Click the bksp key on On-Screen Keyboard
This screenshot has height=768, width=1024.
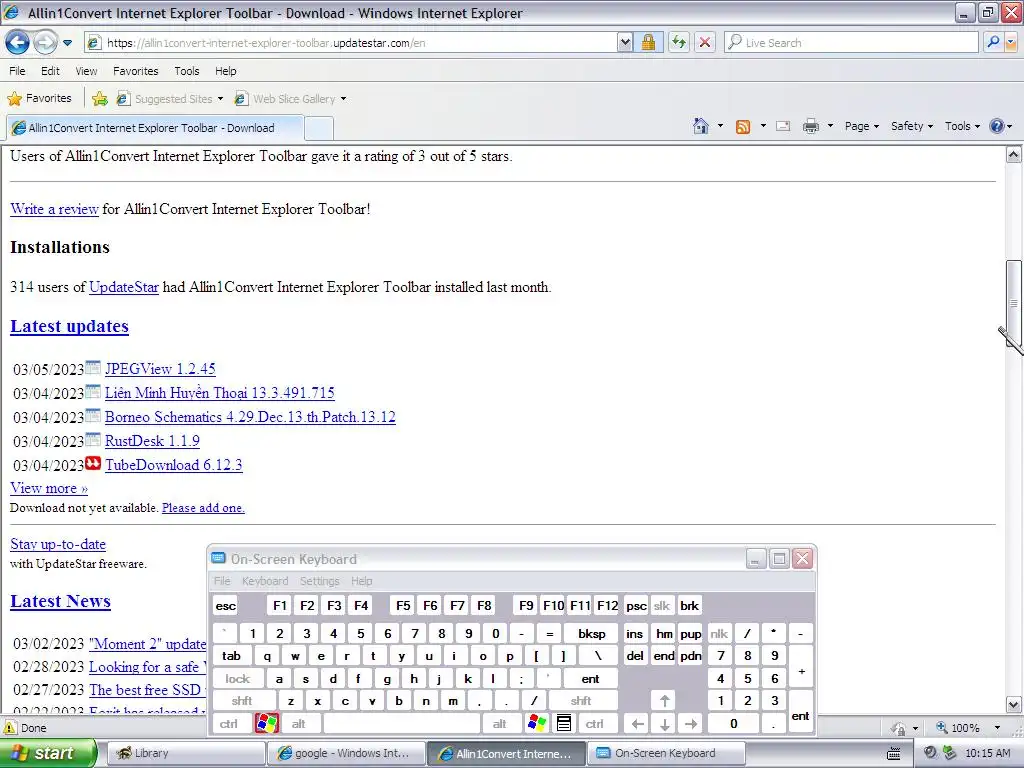point(592,633)
